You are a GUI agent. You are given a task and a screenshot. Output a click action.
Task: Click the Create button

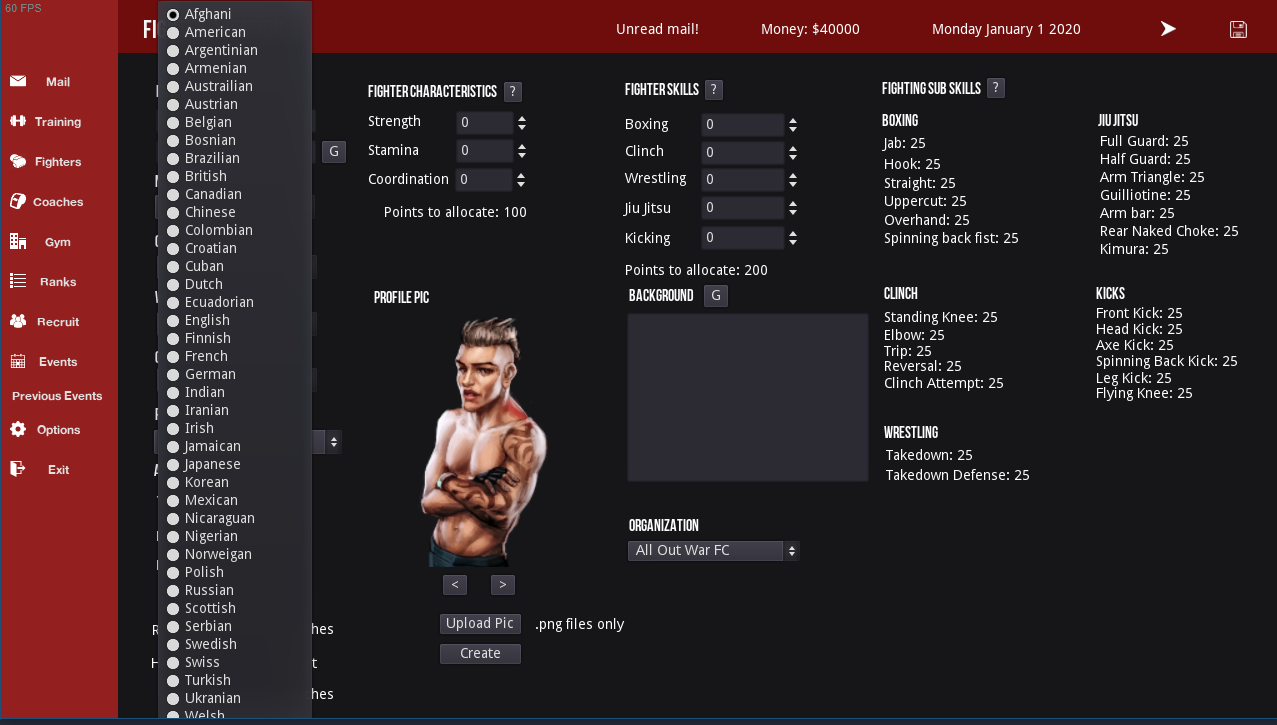(x=480, y=654)
